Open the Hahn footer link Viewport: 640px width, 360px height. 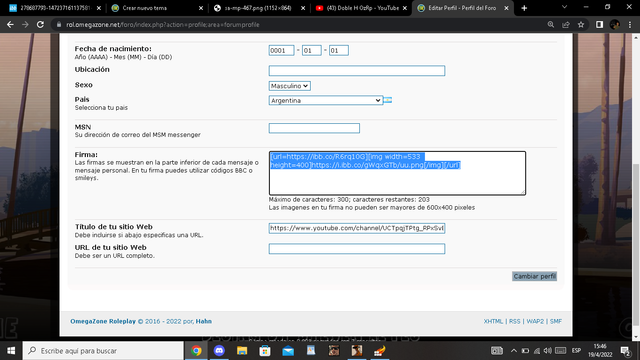(x=204, y=321)
